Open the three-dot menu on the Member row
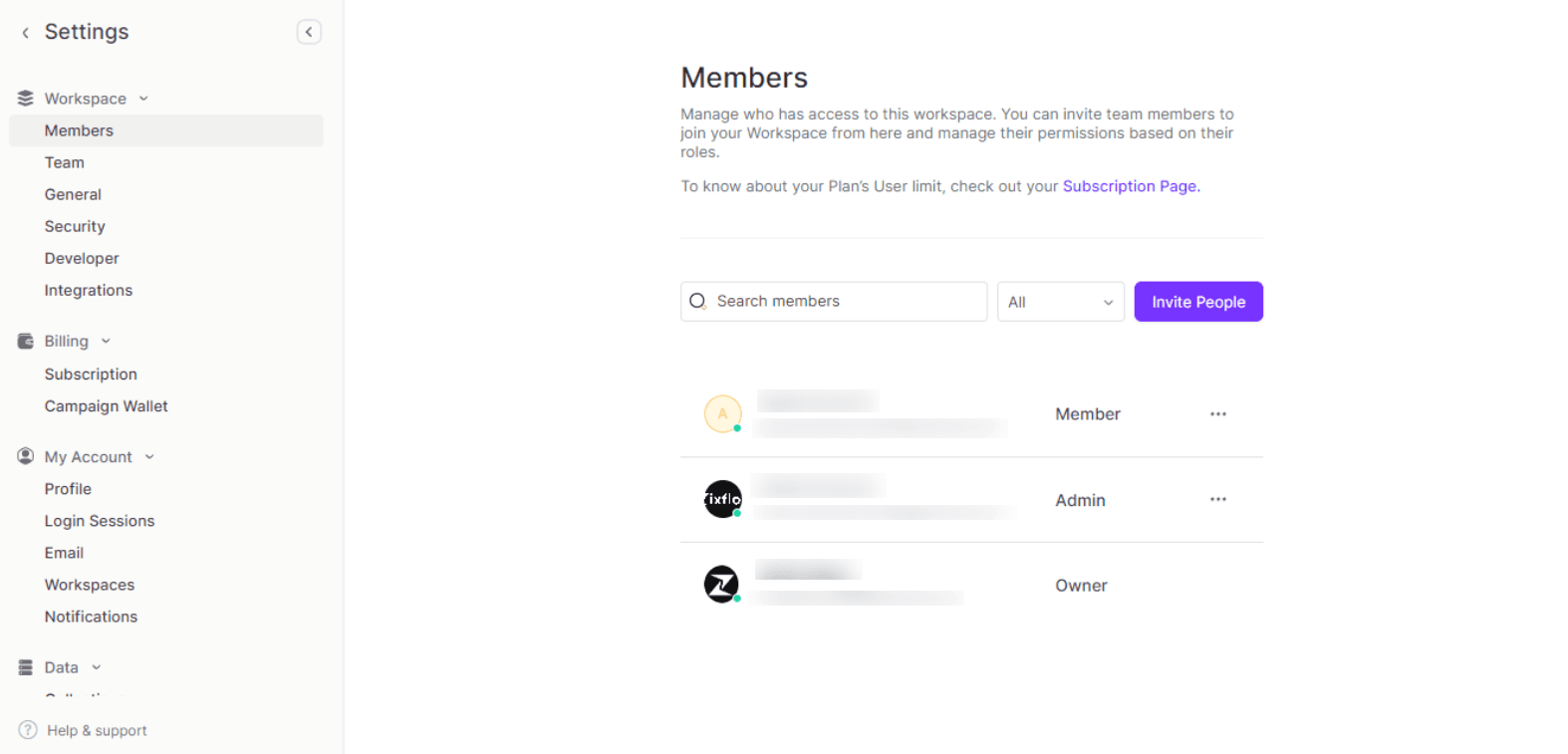This screenshot has height=754, width=1568. (1217, 413)
